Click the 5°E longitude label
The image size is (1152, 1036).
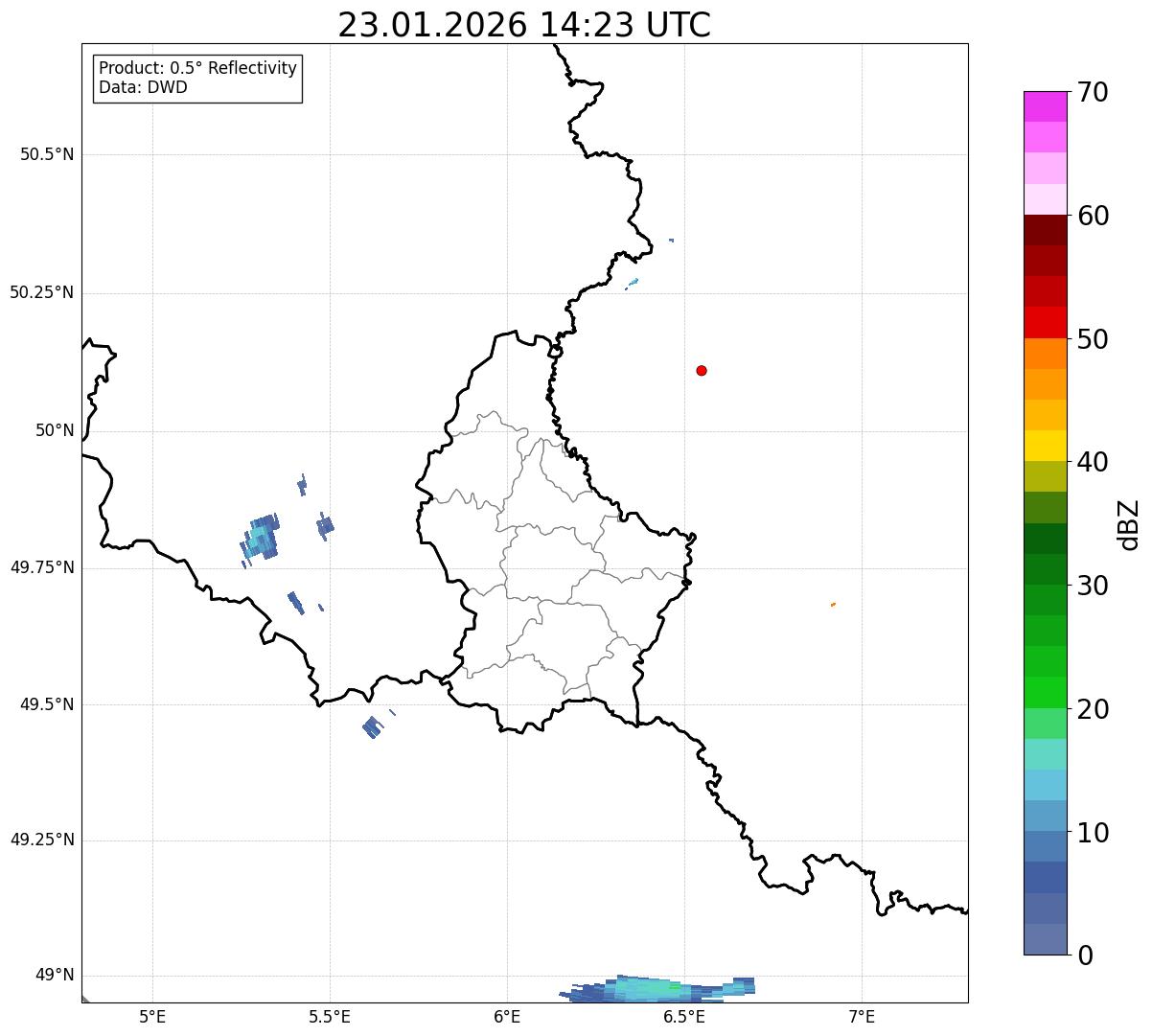[x=152, y=1016]
